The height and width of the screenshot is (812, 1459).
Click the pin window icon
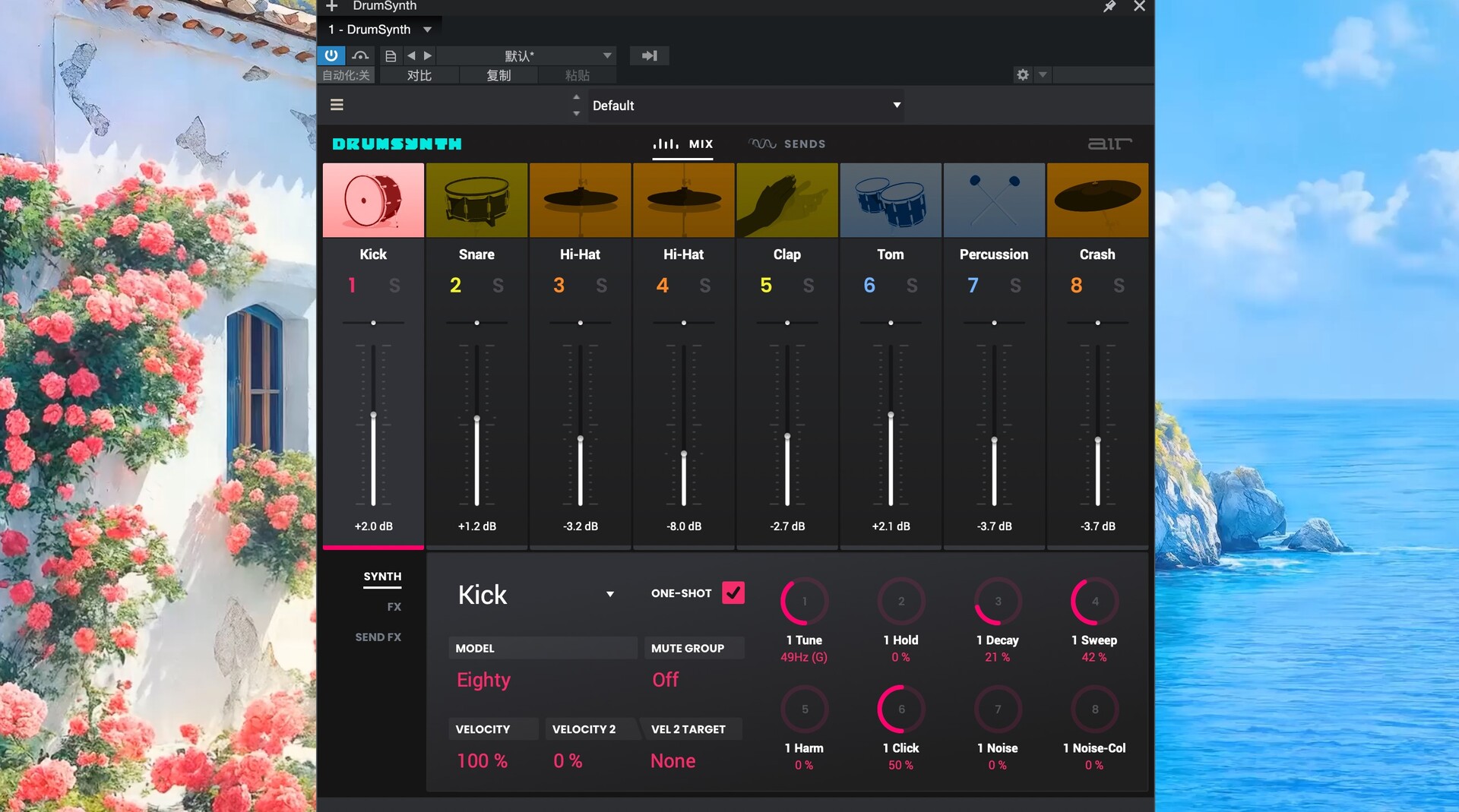(1109, 7)
